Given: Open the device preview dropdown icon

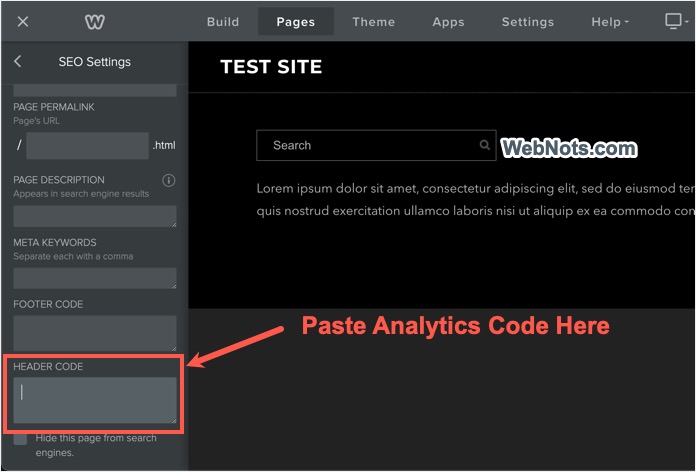Looking at the screenshot, I should click(x=676, y=21).
